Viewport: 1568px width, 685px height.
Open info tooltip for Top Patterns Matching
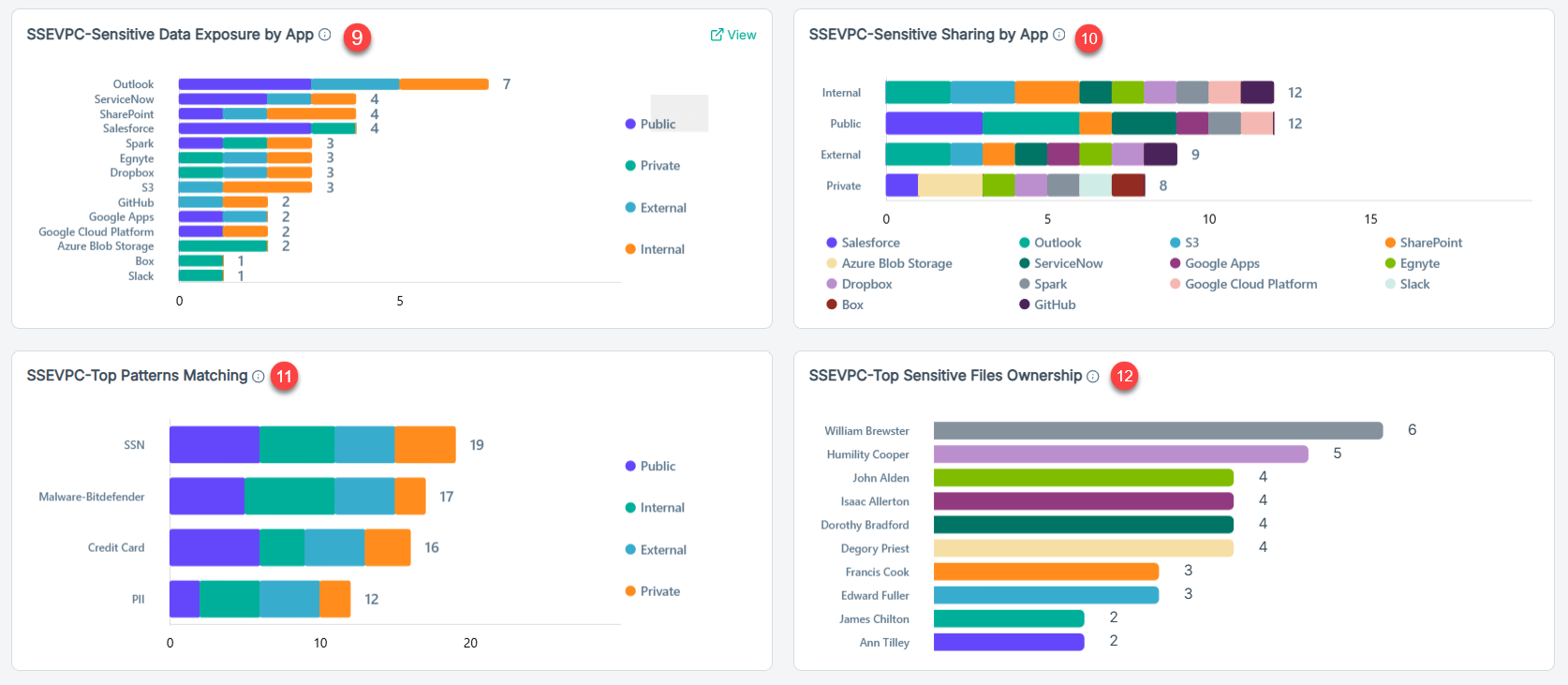[x=259, y=376]
